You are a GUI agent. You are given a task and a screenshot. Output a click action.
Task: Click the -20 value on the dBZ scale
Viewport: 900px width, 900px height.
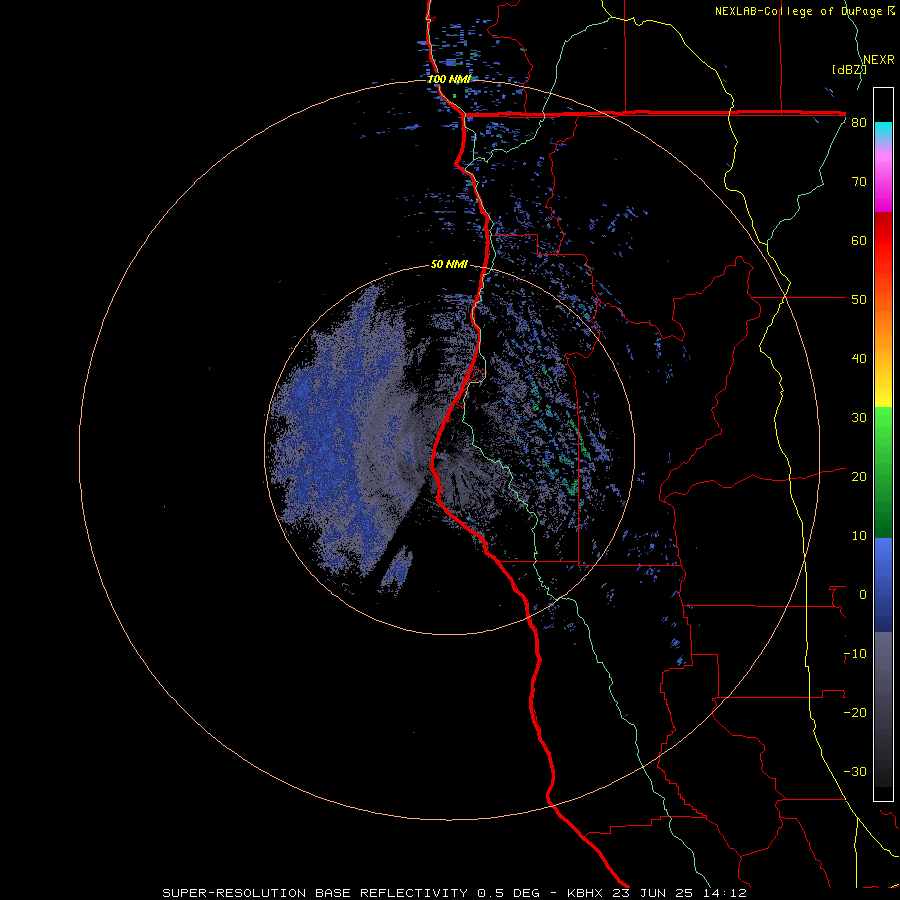tap(855, 712)
